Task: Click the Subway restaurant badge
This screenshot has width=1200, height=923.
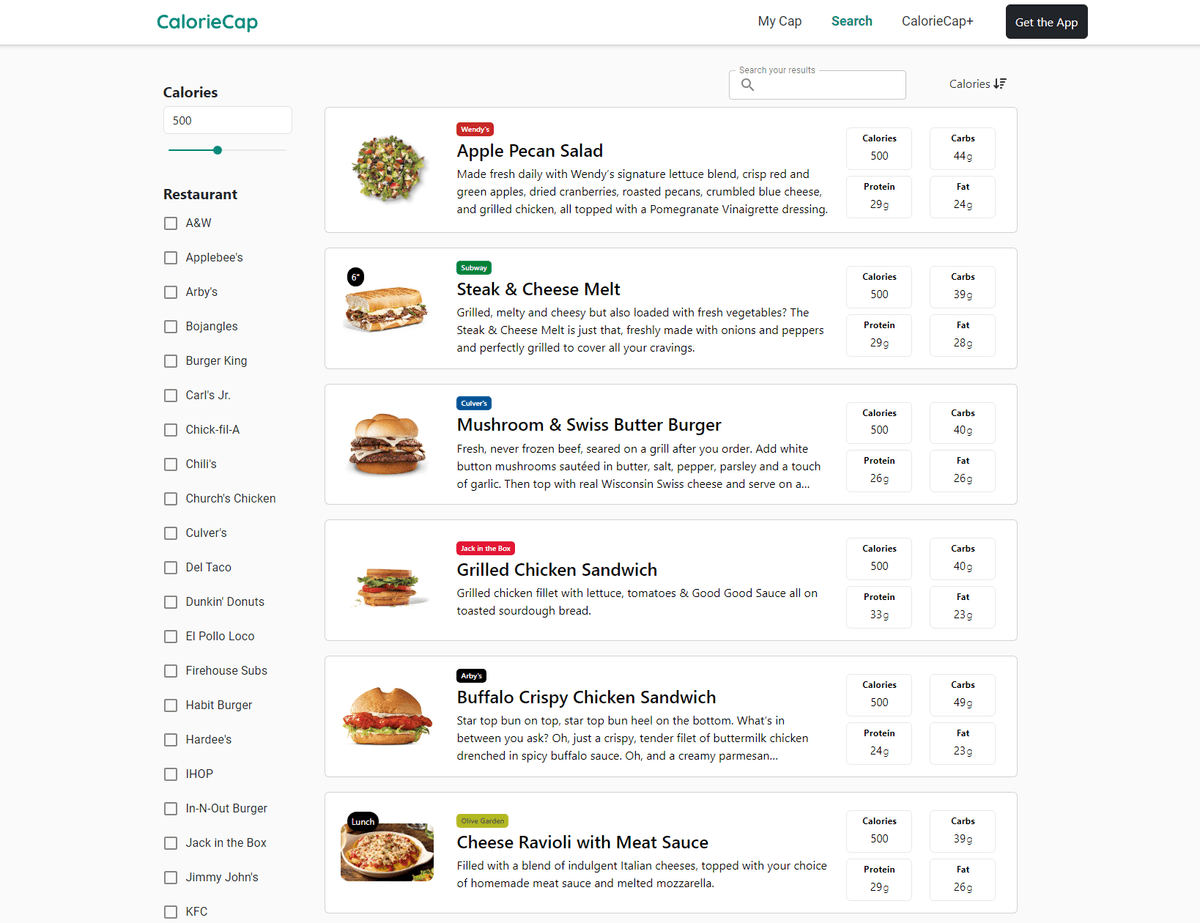Action: click(x=474, y=268)
